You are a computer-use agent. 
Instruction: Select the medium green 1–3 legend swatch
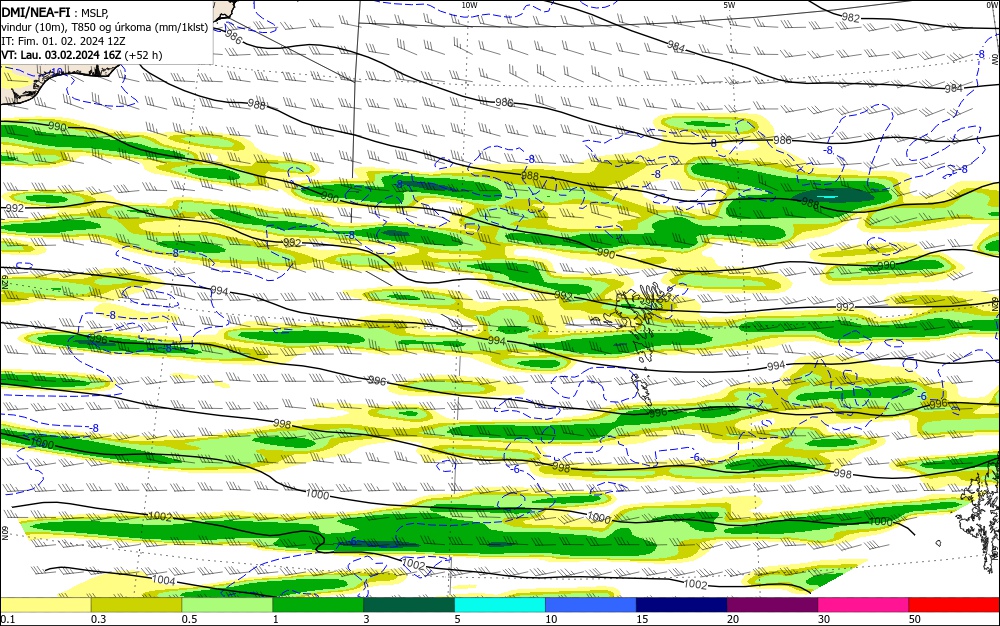318,605
